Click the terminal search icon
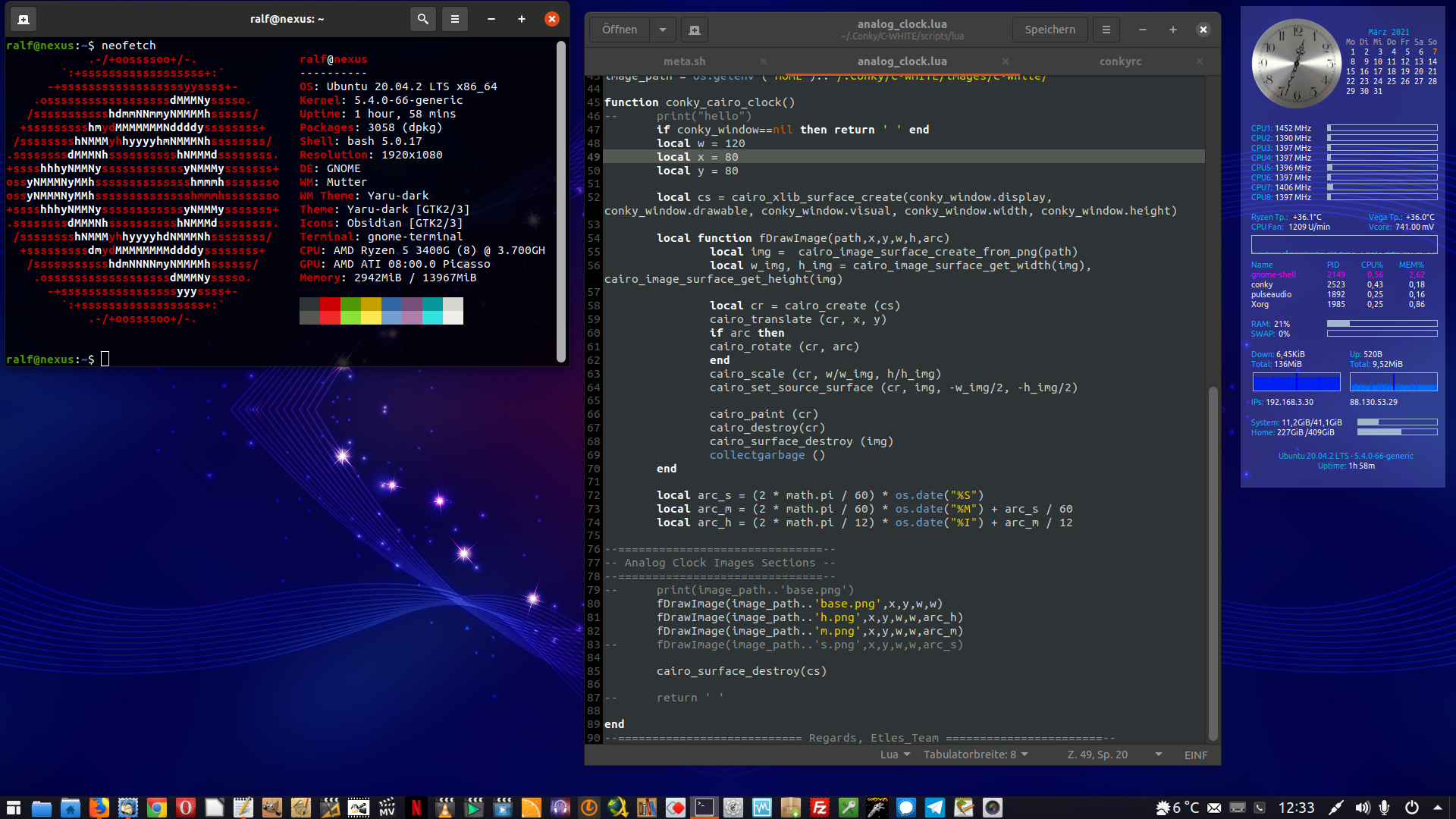Viewport: 1456px width, 819px height. [x=422, y=19]
